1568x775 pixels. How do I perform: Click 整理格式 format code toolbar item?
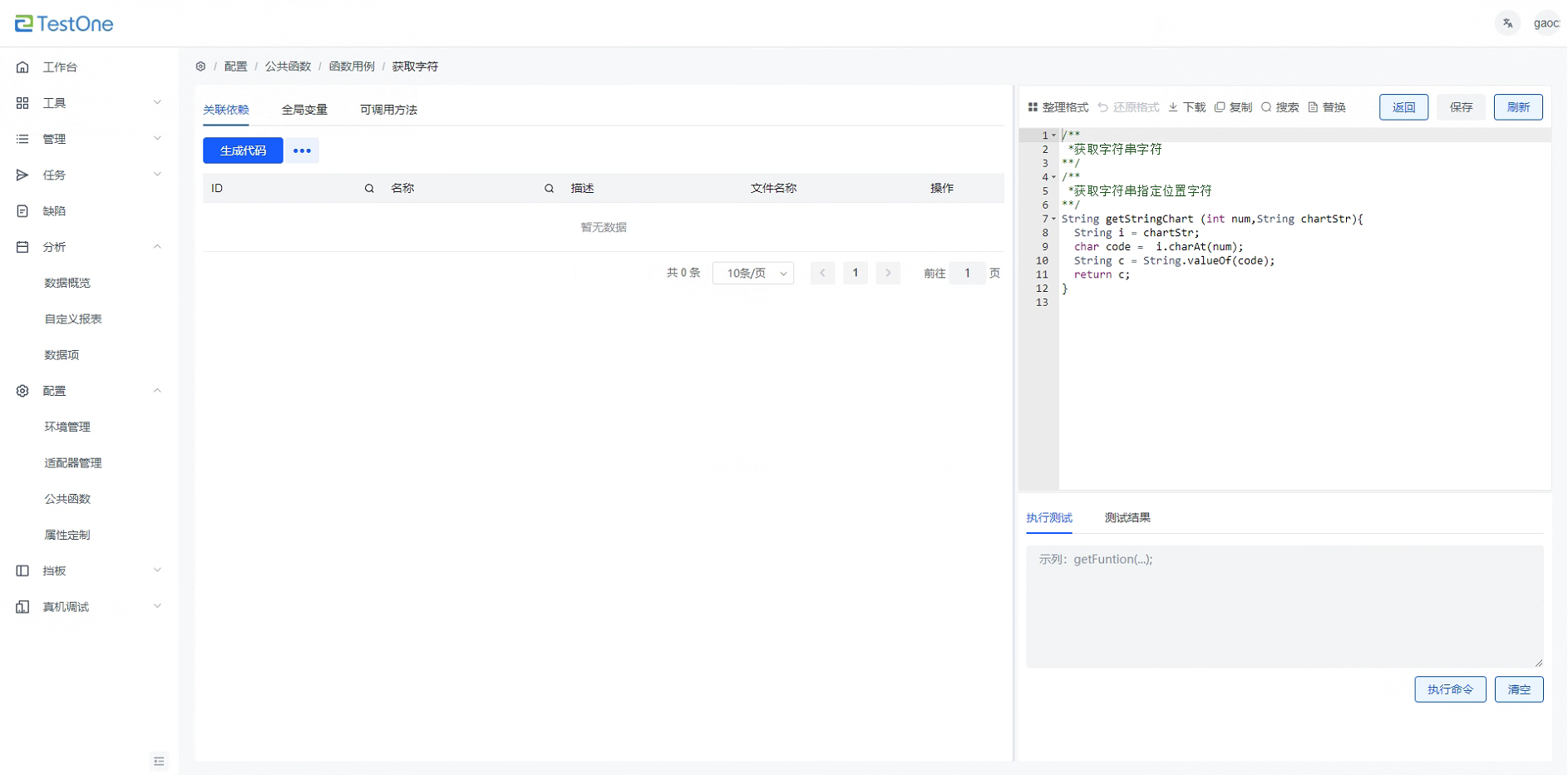click(x=1058, y=107)
